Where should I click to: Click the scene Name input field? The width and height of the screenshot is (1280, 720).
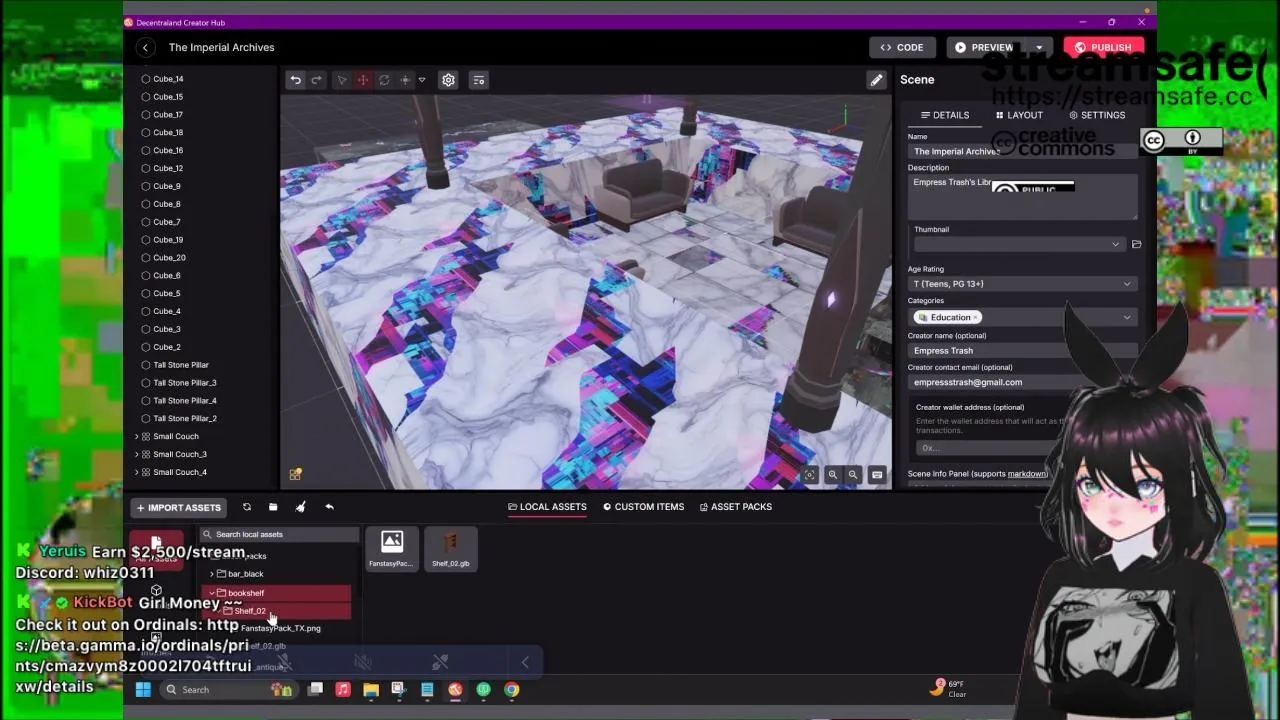[x=1022, y=151]
